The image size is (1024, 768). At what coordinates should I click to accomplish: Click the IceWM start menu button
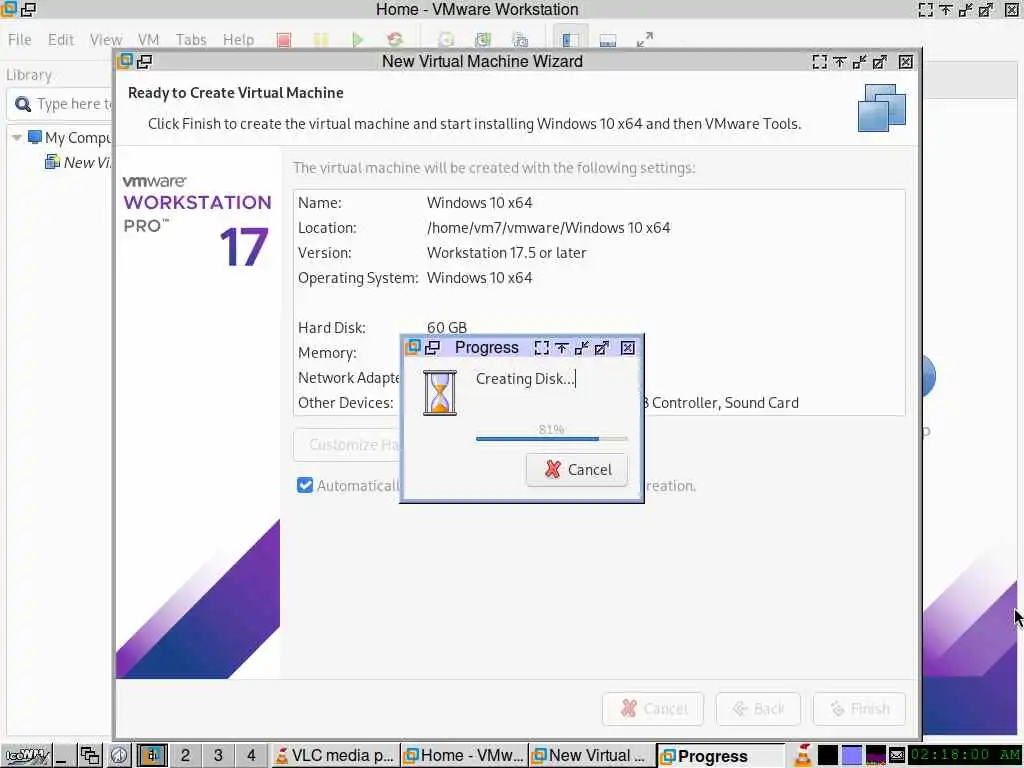[27, 756]
